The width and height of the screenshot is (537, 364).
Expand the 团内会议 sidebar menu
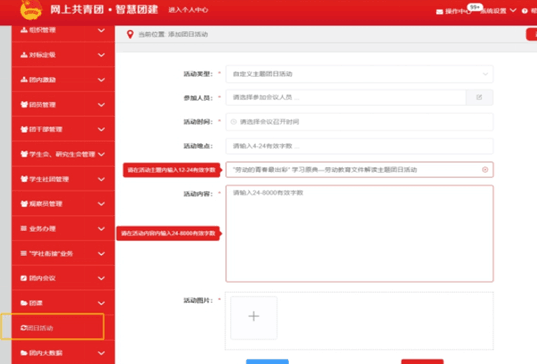click(x=63, y=278)
